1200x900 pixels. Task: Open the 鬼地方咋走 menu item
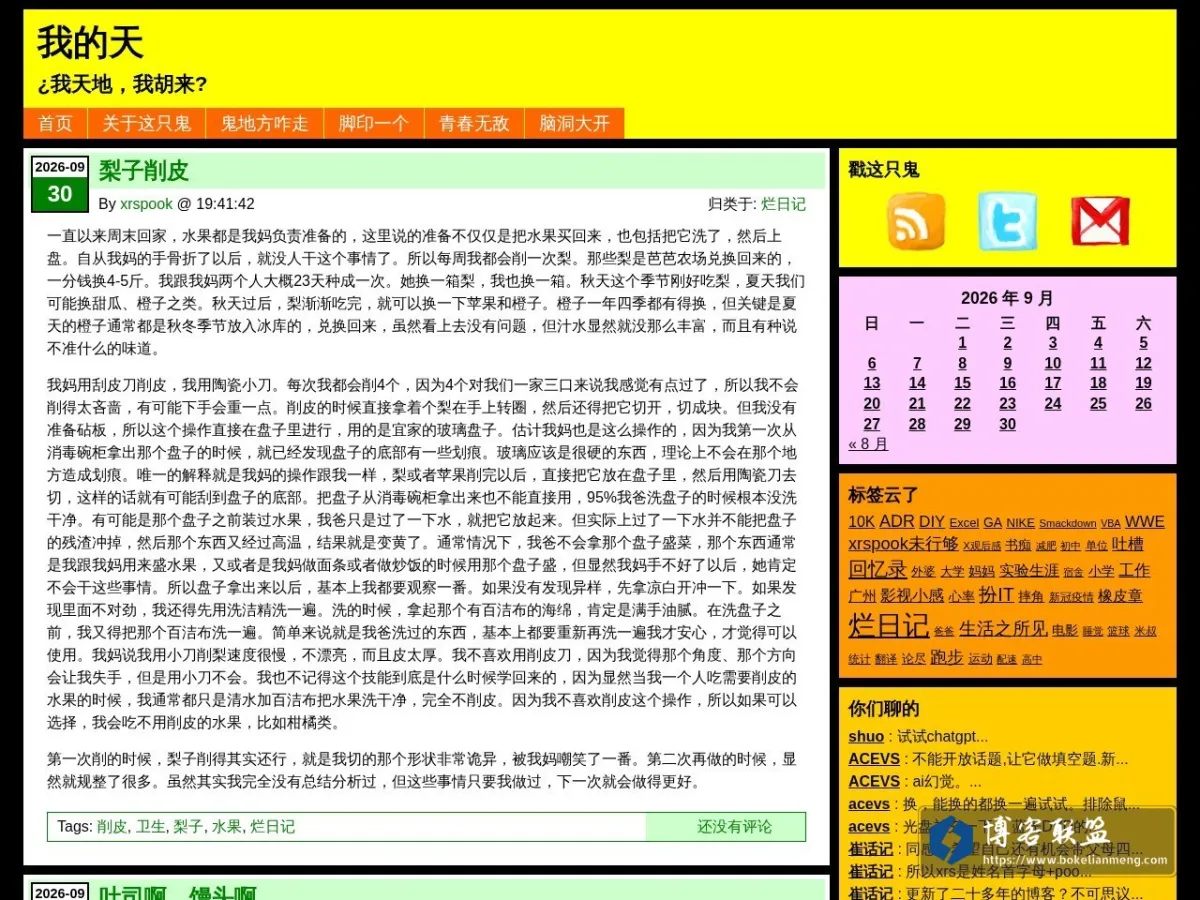265,123
